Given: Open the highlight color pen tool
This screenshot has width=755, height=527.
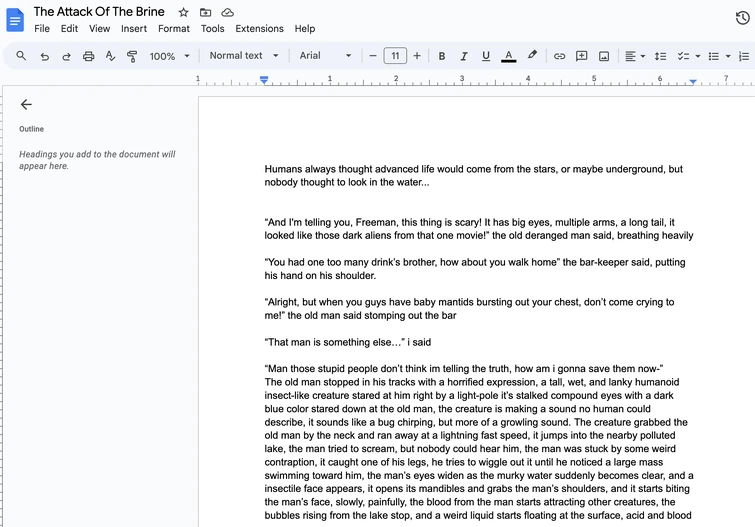Looking at the screenshot, I should (532, 55).
